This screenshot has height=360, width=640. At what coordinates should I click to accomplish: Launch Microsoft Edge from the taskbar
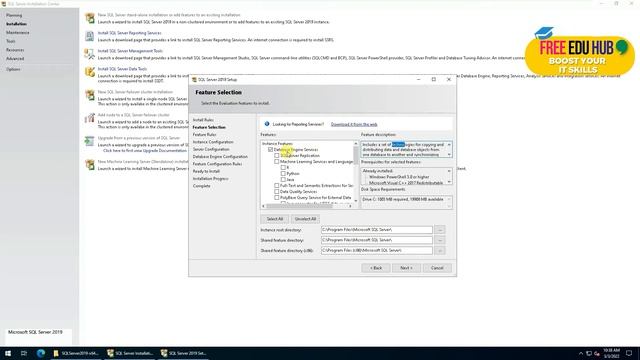[x=40, y=353]
